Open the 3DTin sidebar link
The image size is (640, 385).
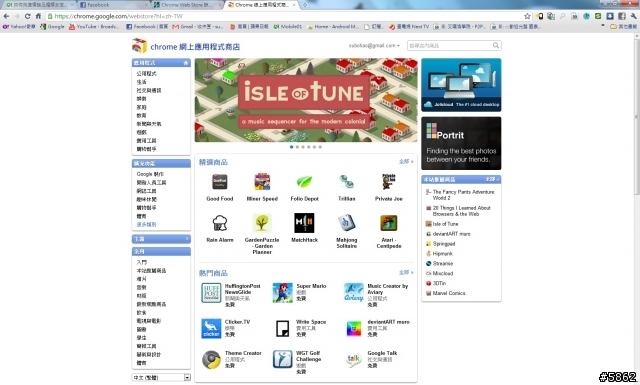(439, 283)
